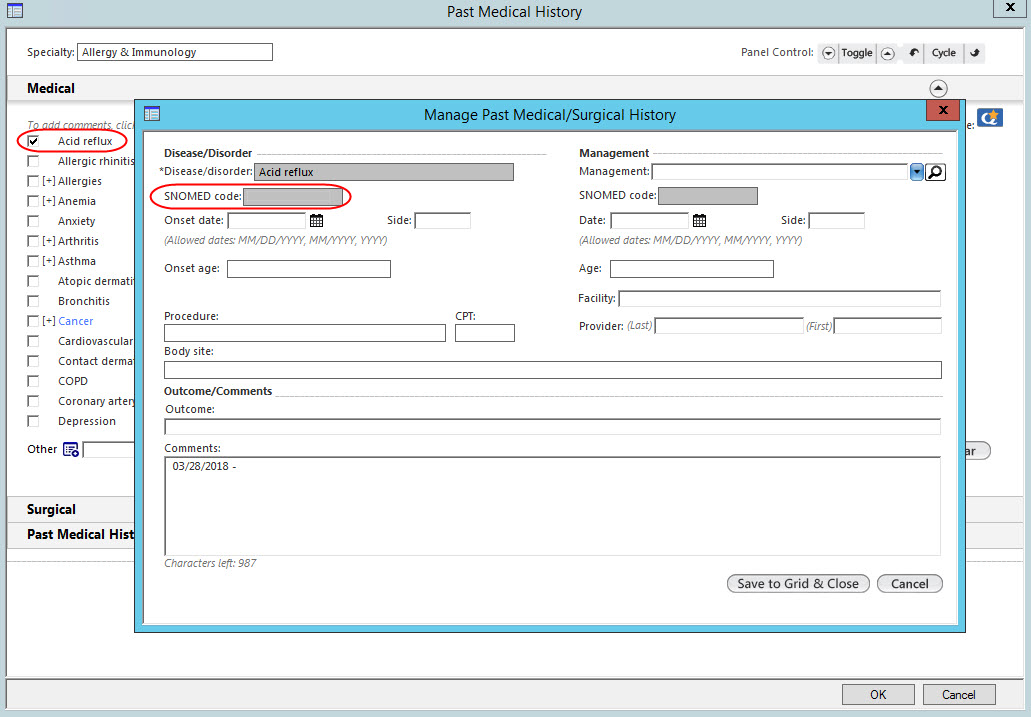This screenshot has width=1031, height=717.
Task: Click Provider Last name field
Action: coord(729,326)
